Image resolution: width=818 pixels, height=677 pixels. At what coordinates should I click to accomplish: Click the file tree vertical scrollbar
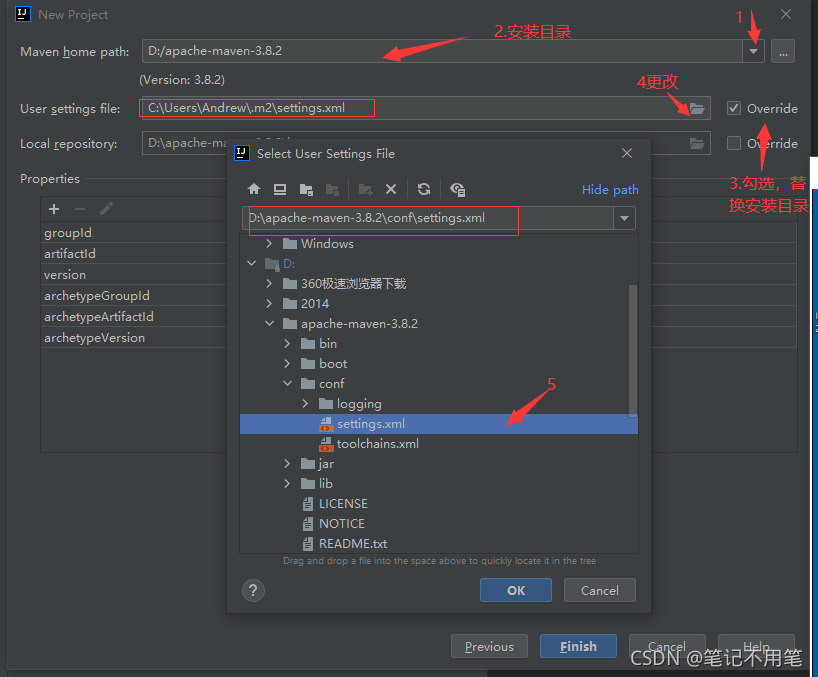pyautogui.click(x=633, y=350)
